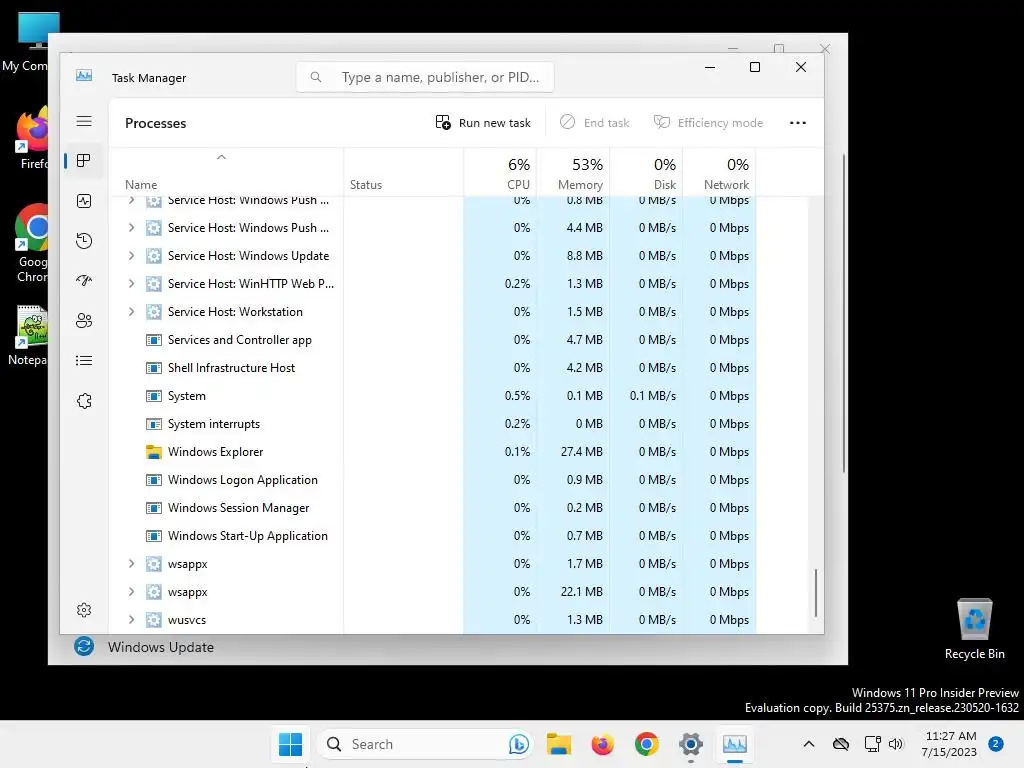
Task: Click the Windows Update icon in the Settings window behind
Action: 84,647
